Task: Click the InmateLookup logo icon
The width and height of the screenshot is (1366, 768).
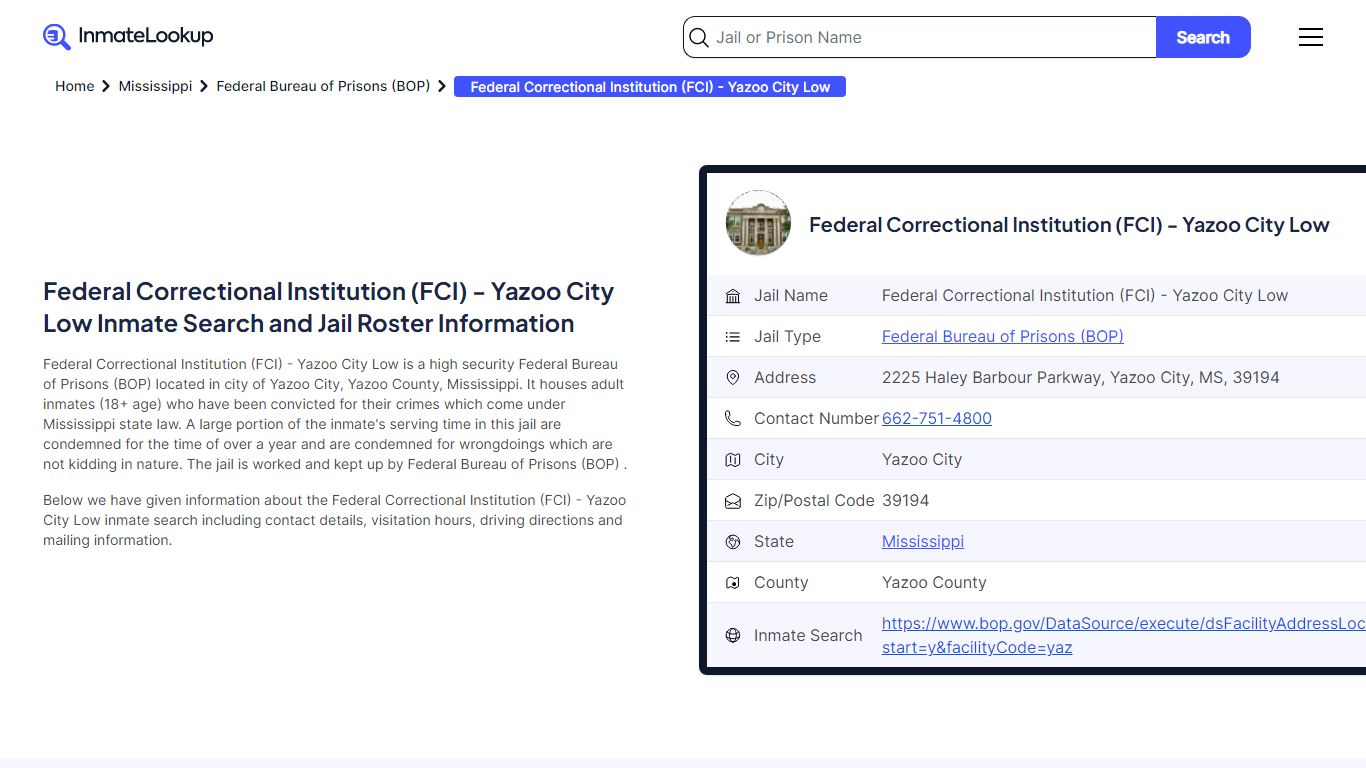Action: click(x=57, y=37)
